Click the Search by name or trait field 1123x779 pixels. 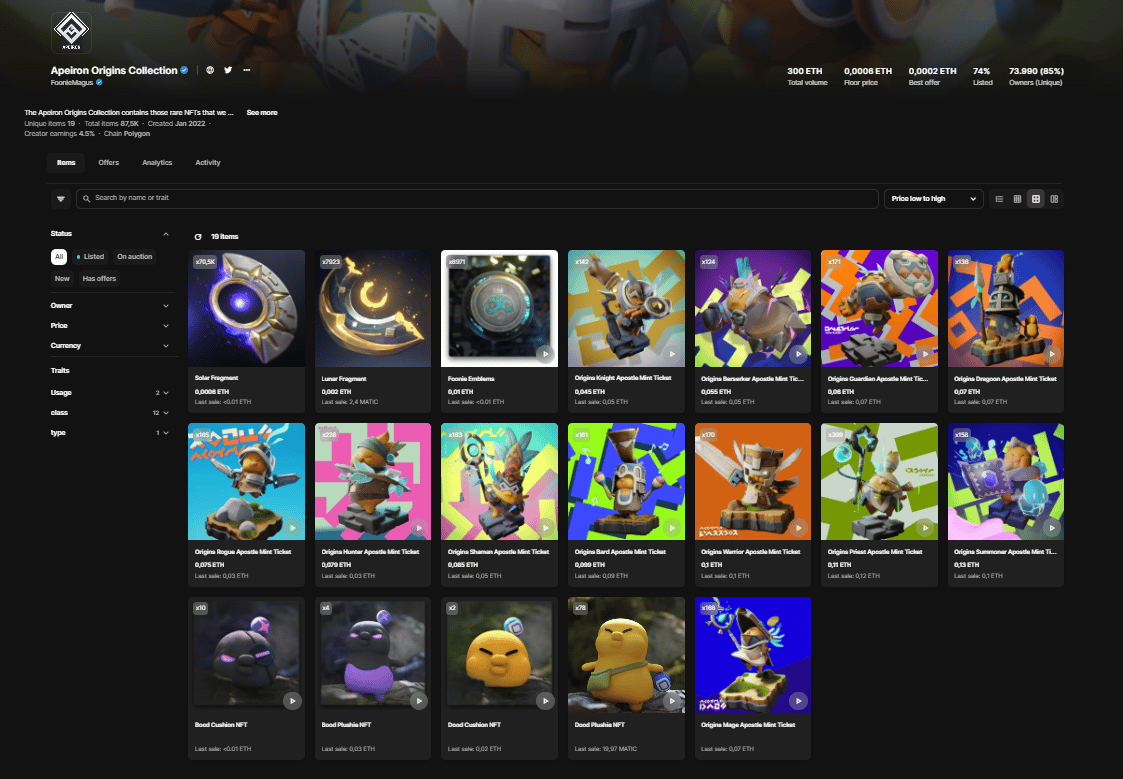coord(477,198)
